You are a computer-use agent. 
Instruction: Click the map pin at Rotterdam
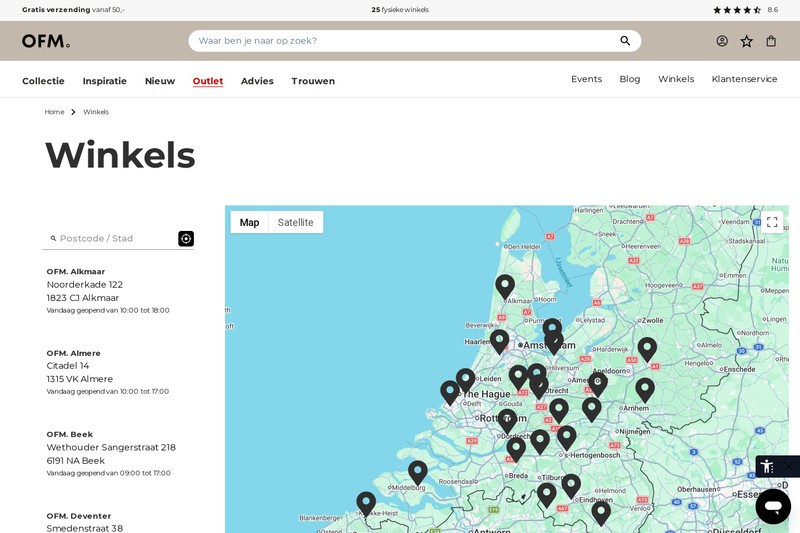[507, 420]
